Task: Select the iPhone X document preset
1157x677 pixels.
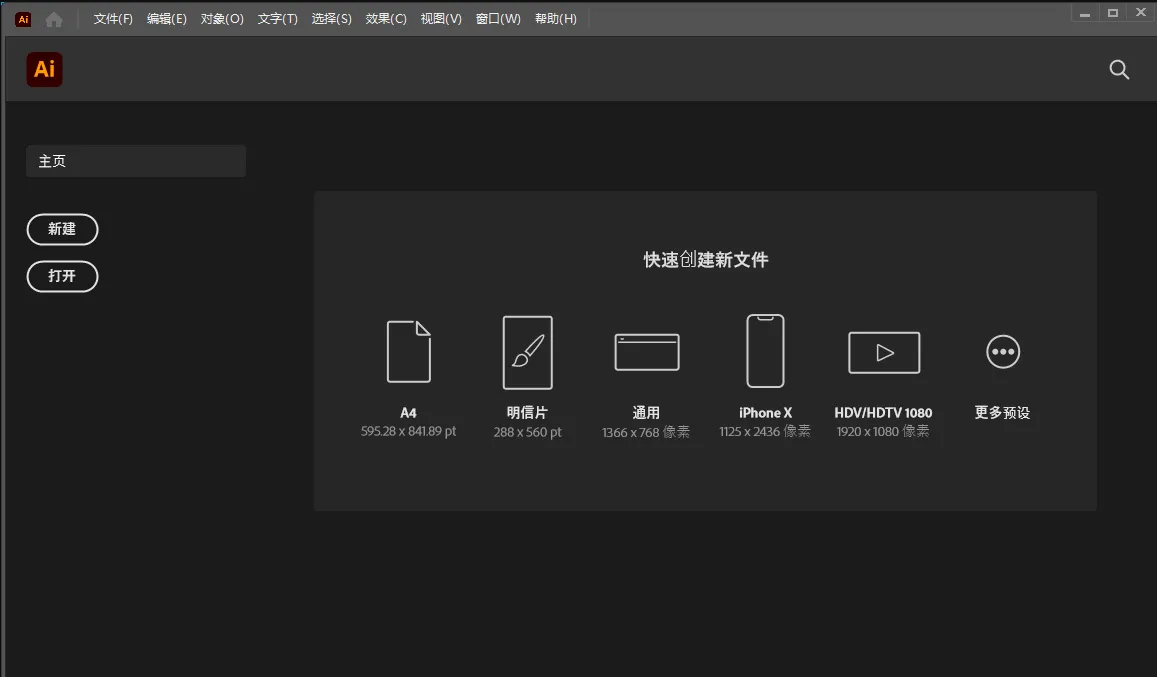Action: 765,352
